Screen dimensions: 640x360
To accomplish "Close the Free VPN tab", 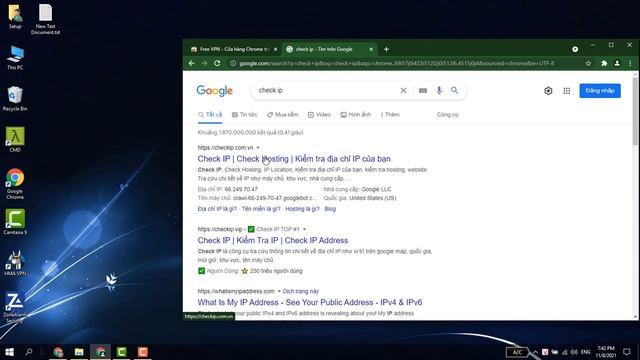I will pyautogui.click(x=276, y=49).
